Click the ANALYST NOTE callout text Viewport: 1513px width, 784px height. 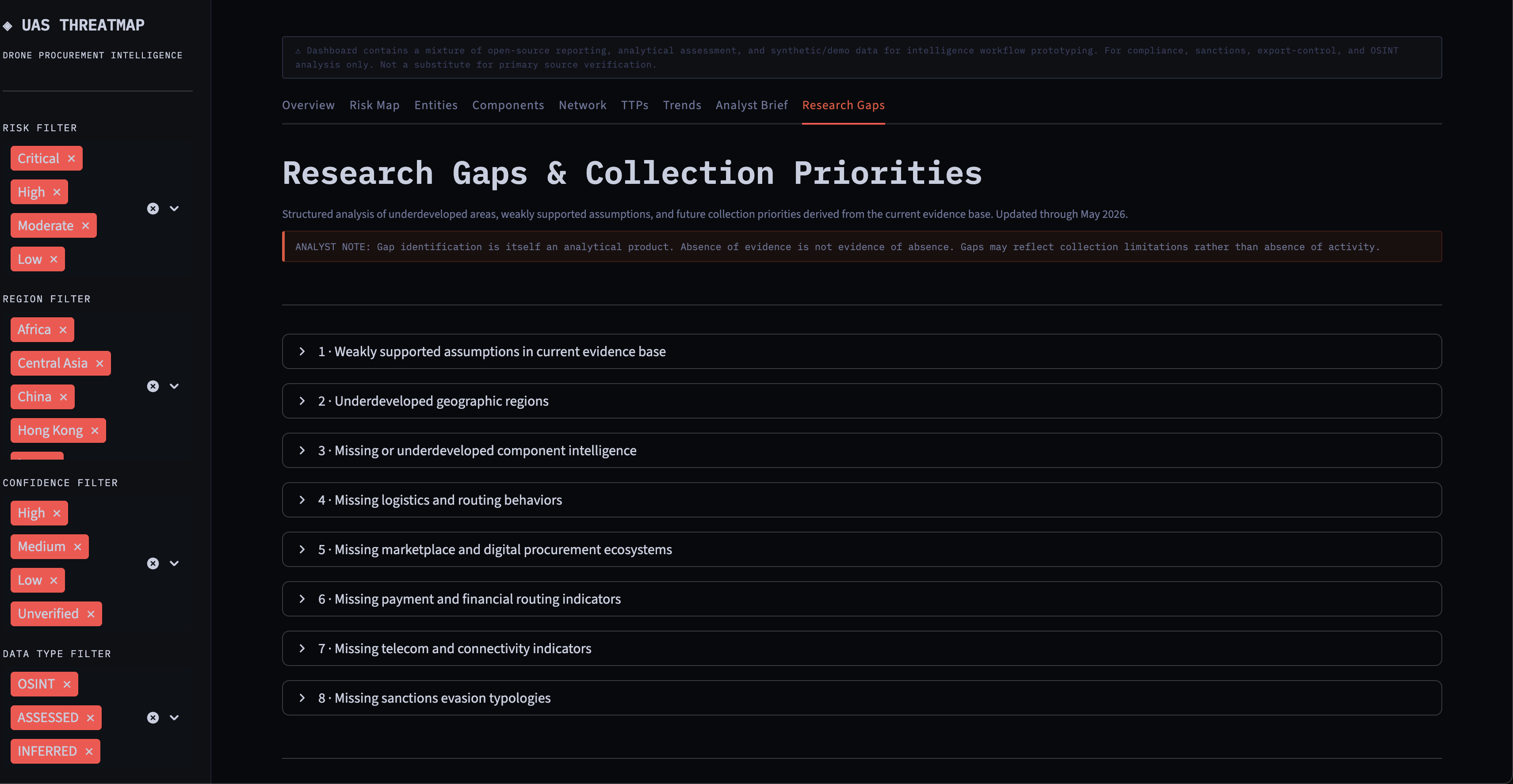(x=837, y=247)
